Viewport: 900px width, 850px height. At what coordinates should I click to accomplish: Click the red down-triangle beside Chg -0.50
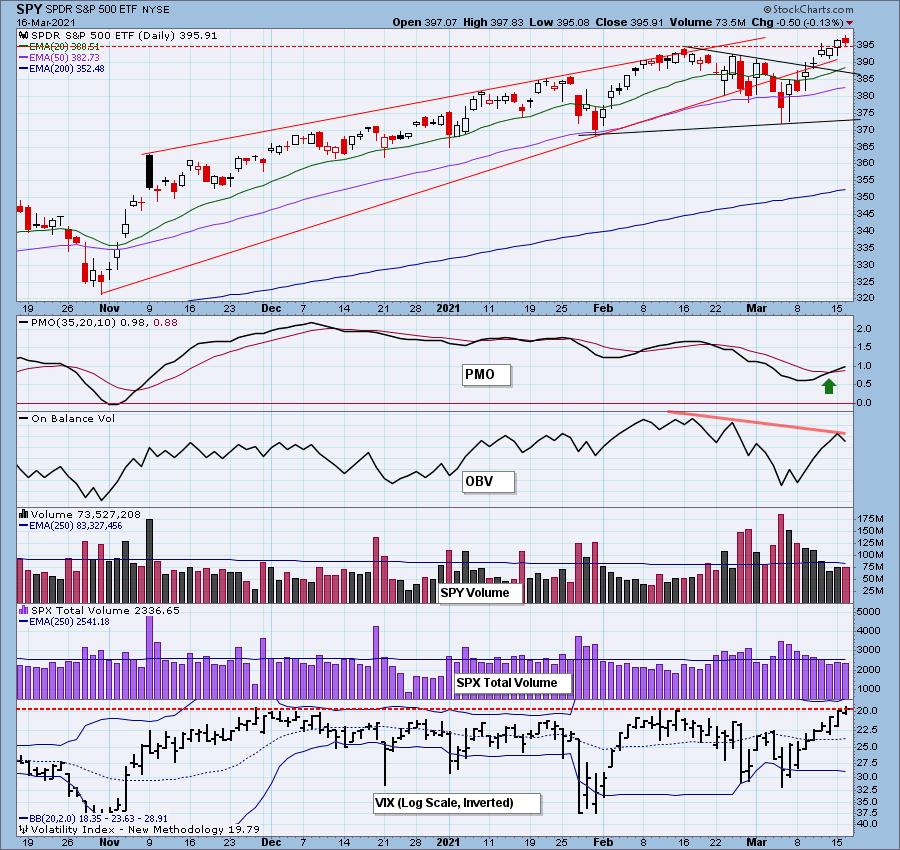(849, 23)
